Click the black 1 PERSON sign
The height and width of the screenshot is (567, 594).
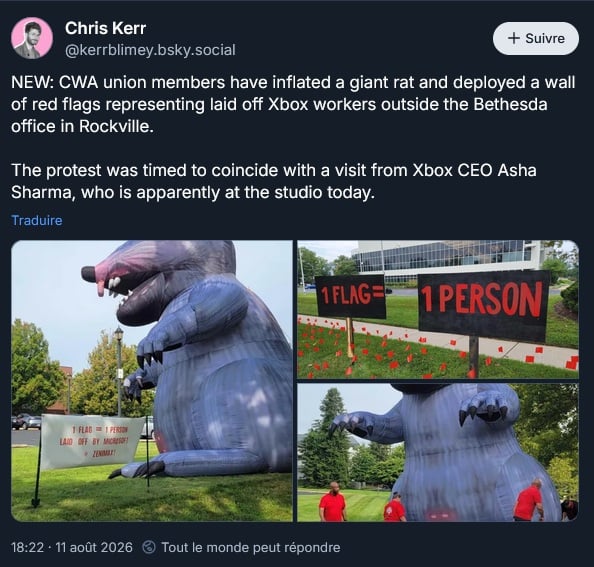click(483, 305)
